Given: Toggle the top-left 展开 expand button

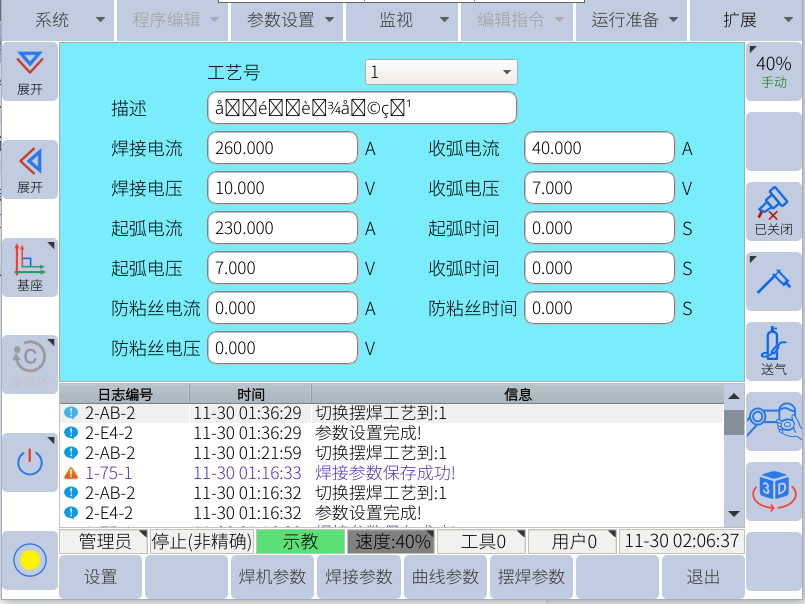Looking at the screenshot, I should [x=29, y=71].
